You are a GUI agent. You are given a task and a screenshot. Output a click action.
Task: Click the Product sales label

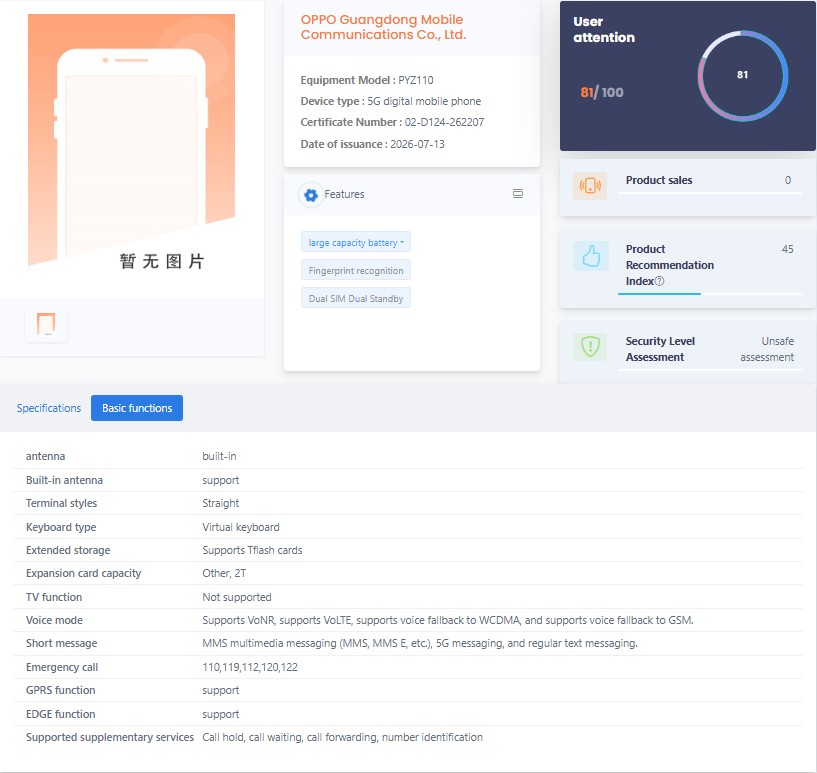click(x=659, y=180)
